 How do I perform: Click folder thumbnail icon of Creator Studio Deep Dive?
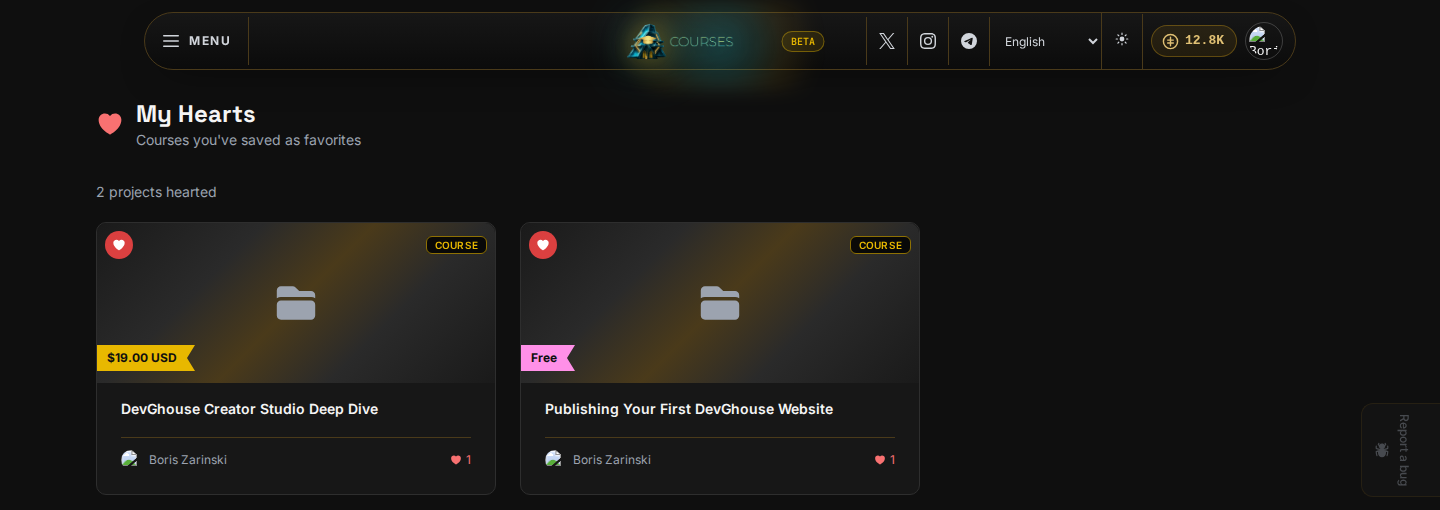[x=296, y=303]
